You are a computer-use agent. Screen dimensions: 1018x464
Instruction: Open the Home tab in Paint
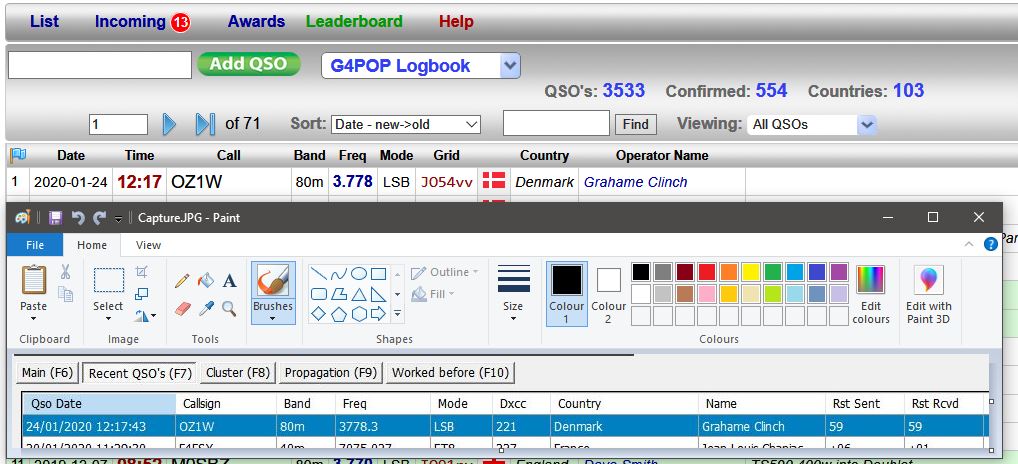(92, 245)
